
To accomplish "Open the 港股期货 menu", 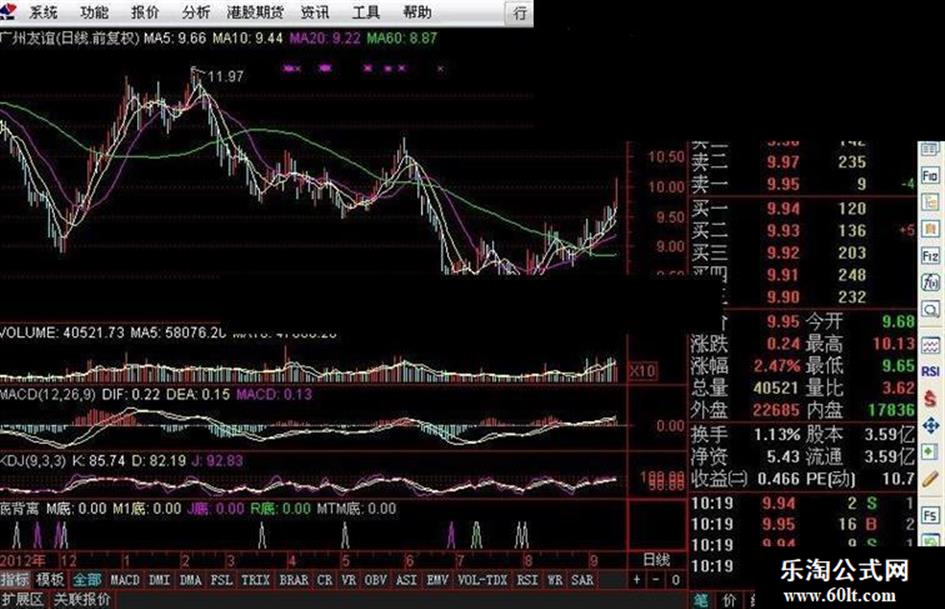I will [255, 12].
